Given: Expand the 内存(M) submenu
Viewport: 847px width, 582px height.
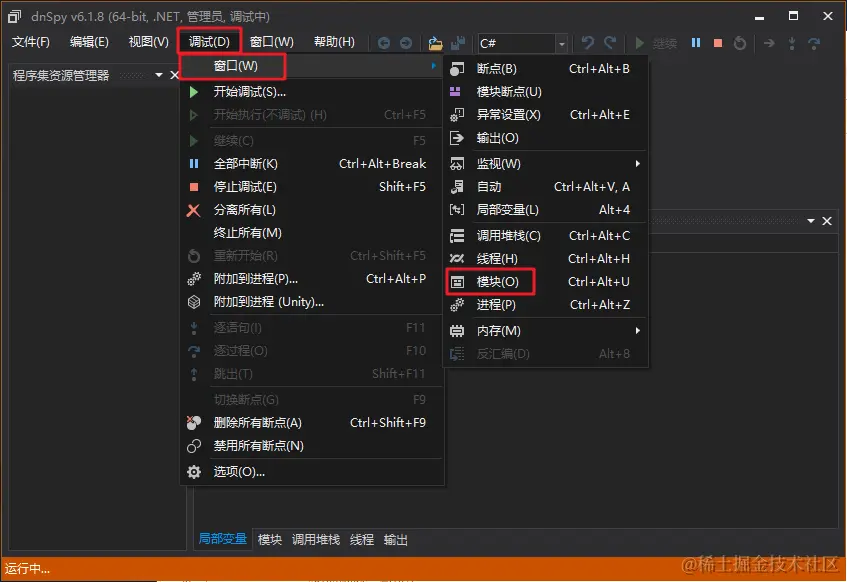Looking at the screenshot, I should (x=546, y=331).
